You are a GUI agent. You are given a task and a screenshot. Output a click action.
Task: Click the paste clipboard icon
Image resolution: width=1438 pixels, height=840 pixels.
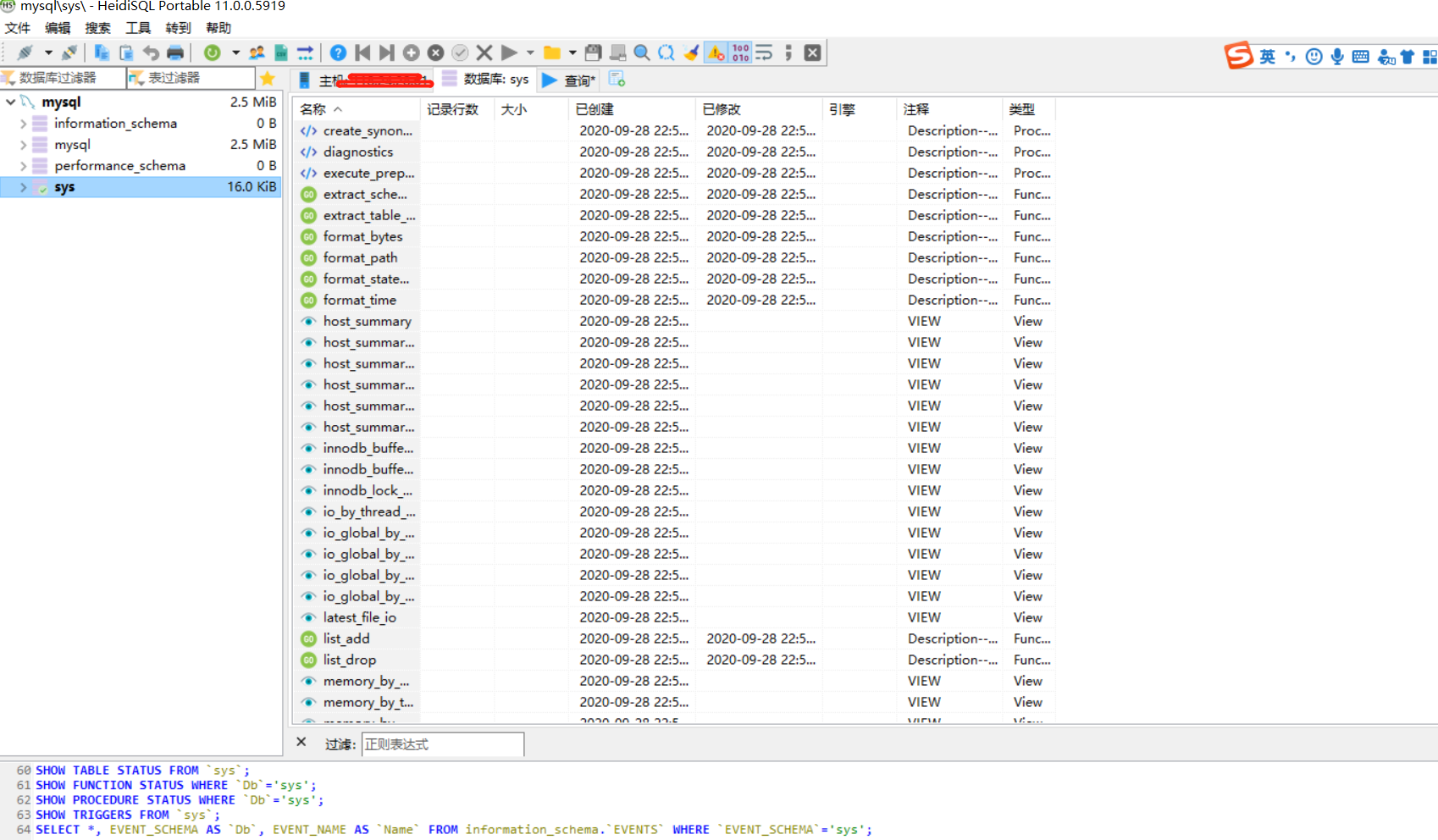click(126, 52)
